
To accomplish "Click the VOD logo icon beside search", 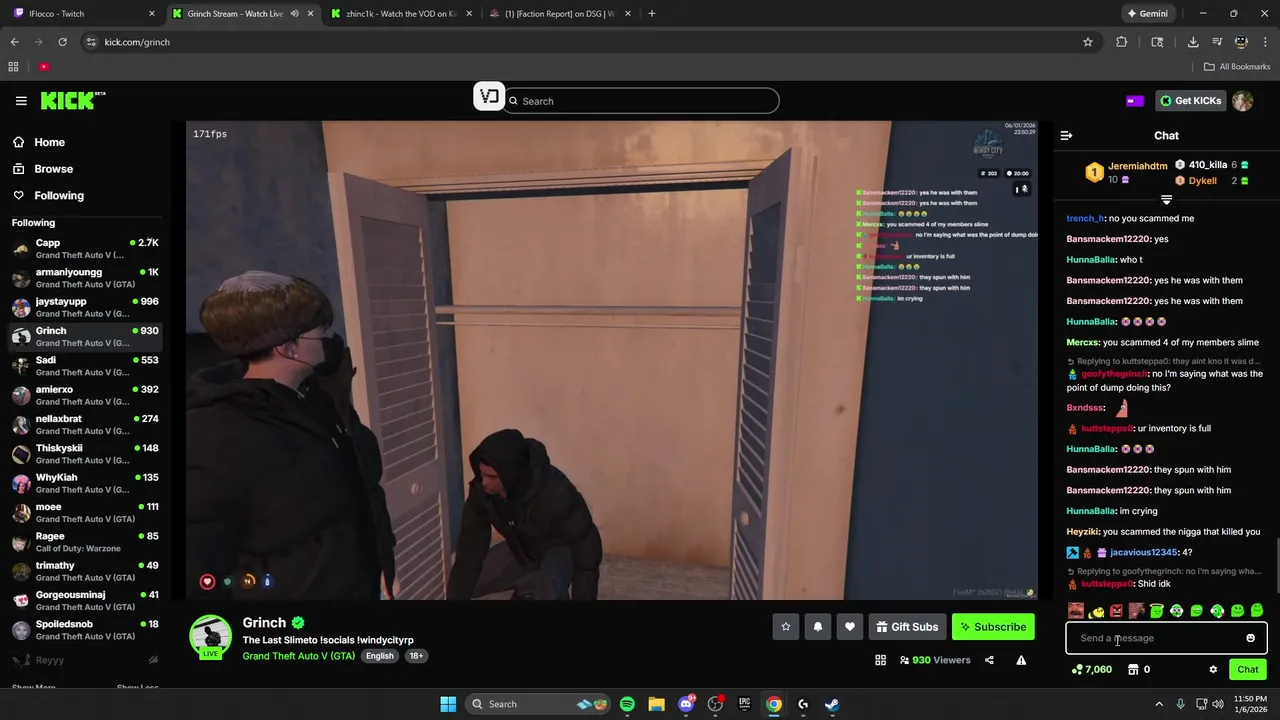I will tap(489, 97).
